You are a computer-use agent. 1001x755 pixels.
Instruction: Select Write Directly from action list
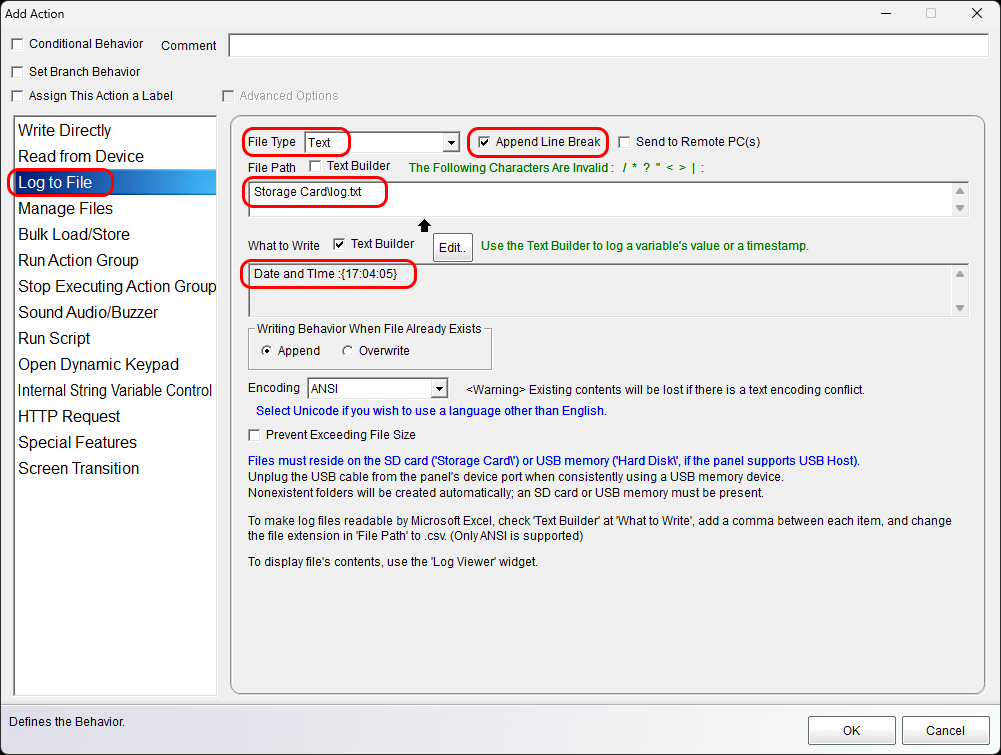(65, 131)
